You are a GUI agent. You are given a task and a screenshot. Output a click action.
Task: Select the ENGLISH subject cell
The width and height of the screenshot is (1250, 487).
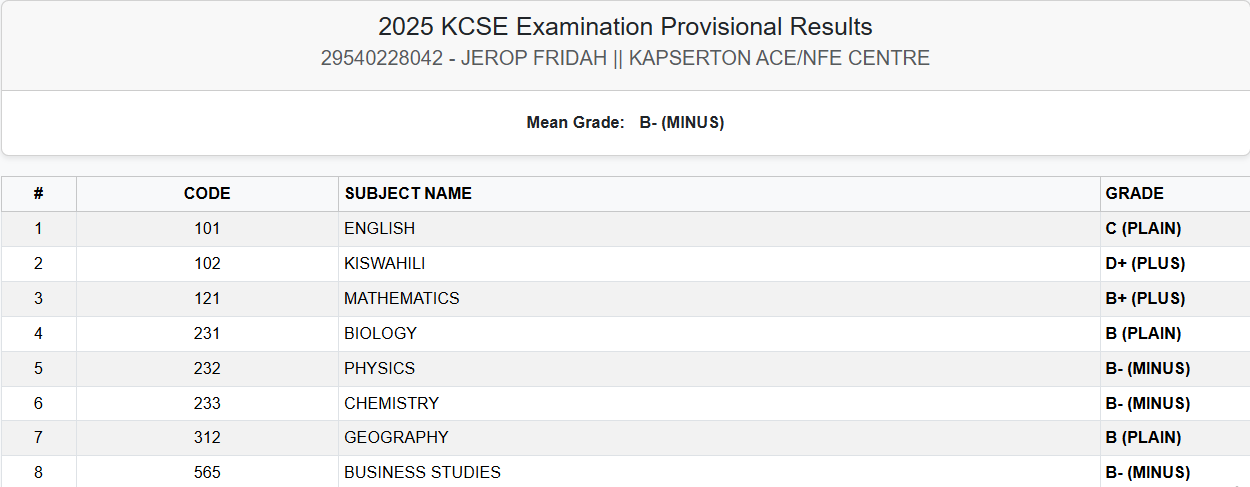tap(379, 229)
